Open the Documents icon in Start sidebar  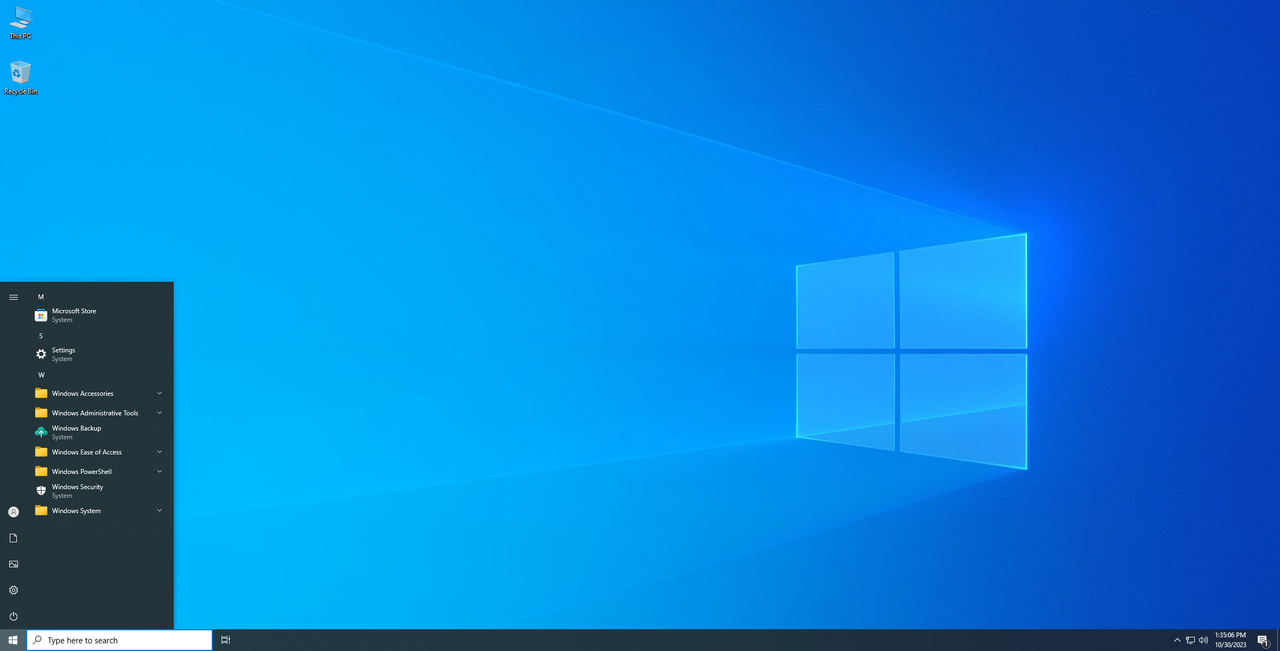click(13, 538)
